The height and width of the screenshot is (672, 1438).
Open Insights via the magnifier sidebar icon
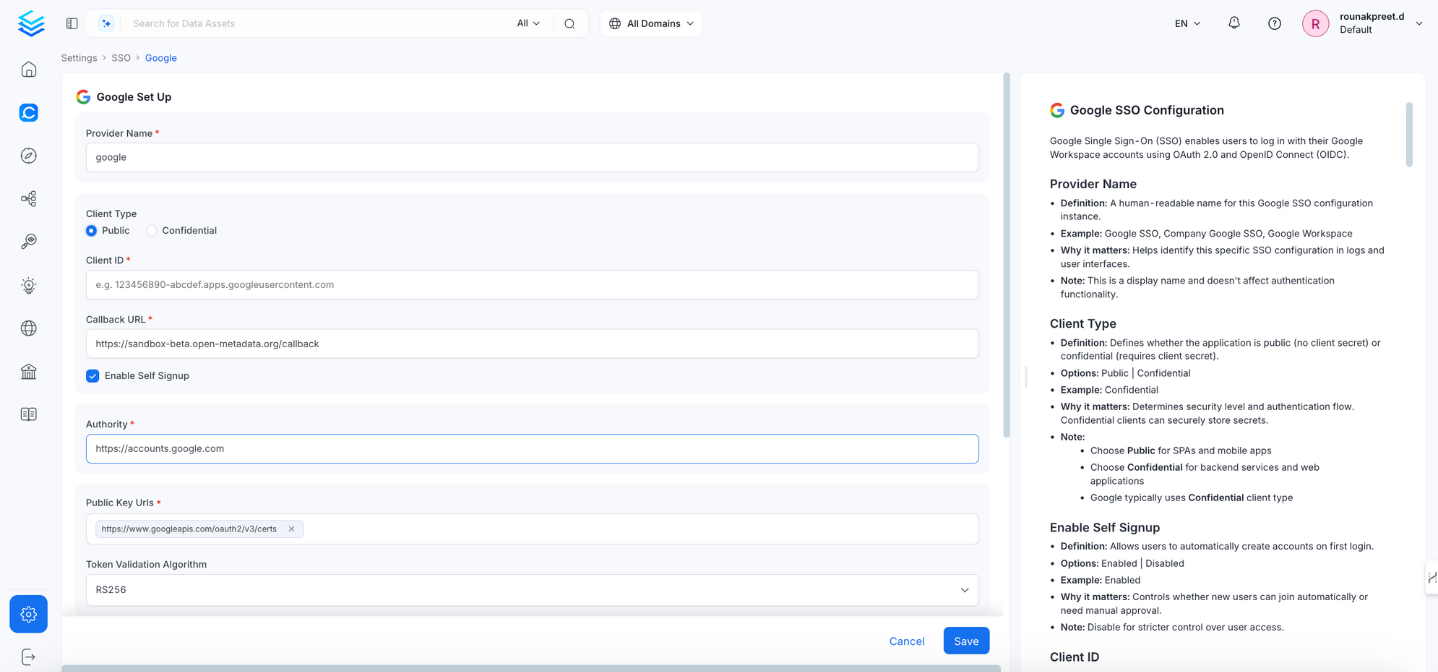pos(28,241)
